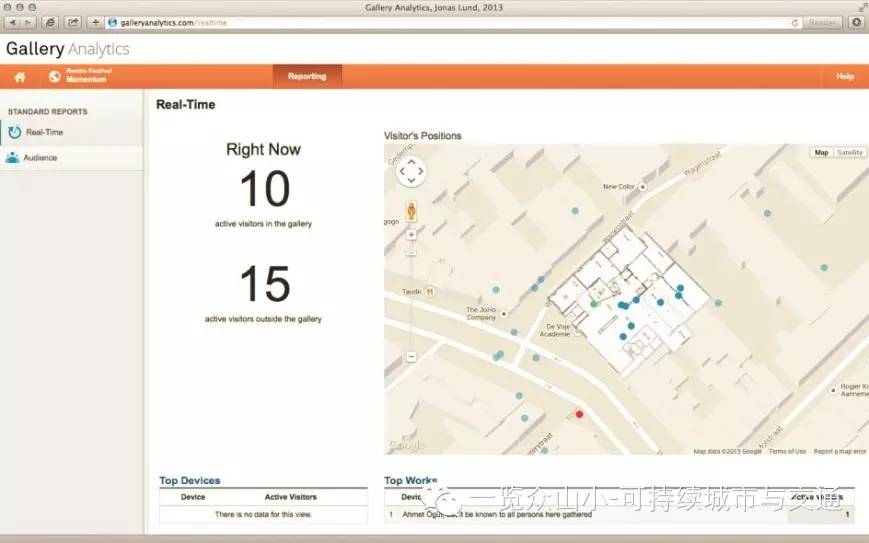Click Report a map error link
Screen dimensions: 869x543
click(840, 452)
